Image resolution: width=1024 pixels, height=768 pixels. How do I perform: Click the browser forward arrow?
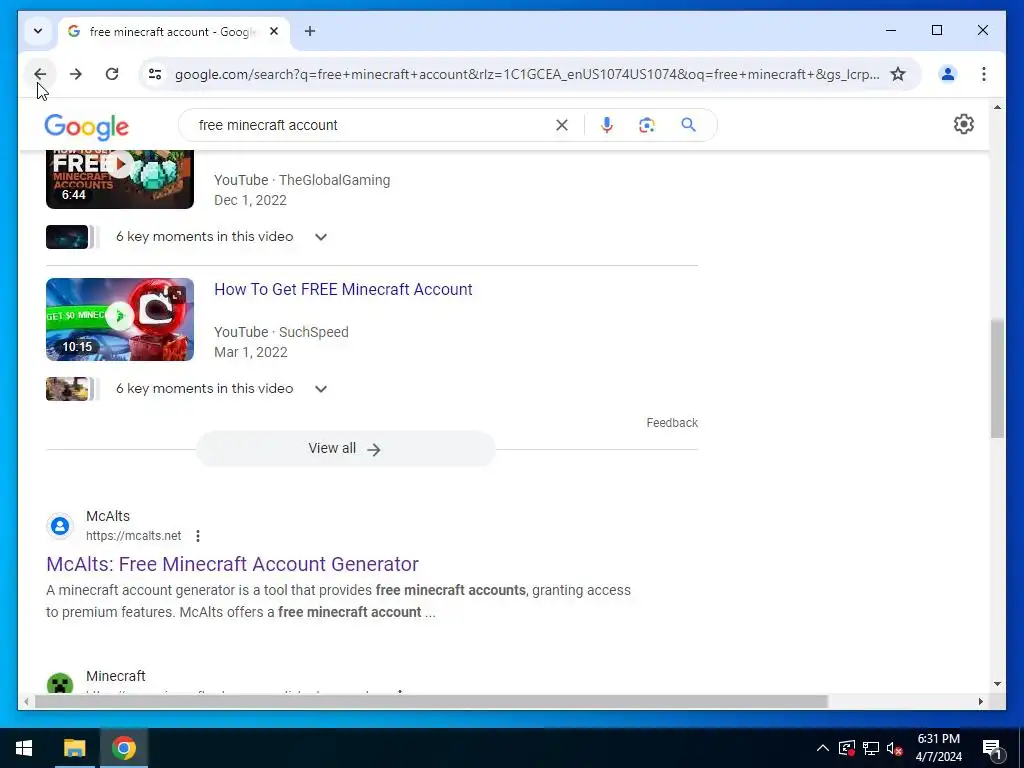(x=76, y=74)
